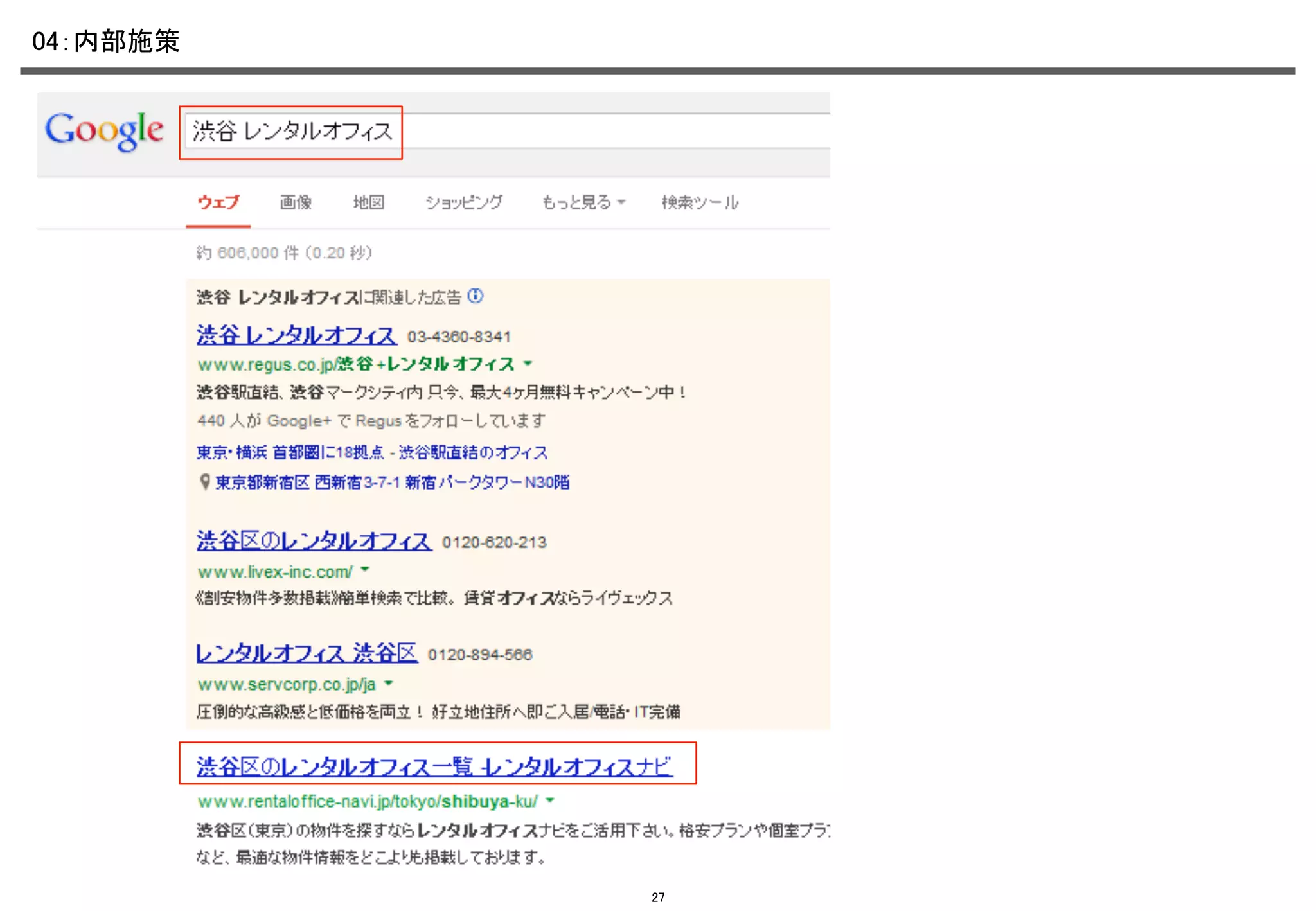Switch to the ウェブ tab
This screenshot has width=1316, height=911.
tap(218, 203)
